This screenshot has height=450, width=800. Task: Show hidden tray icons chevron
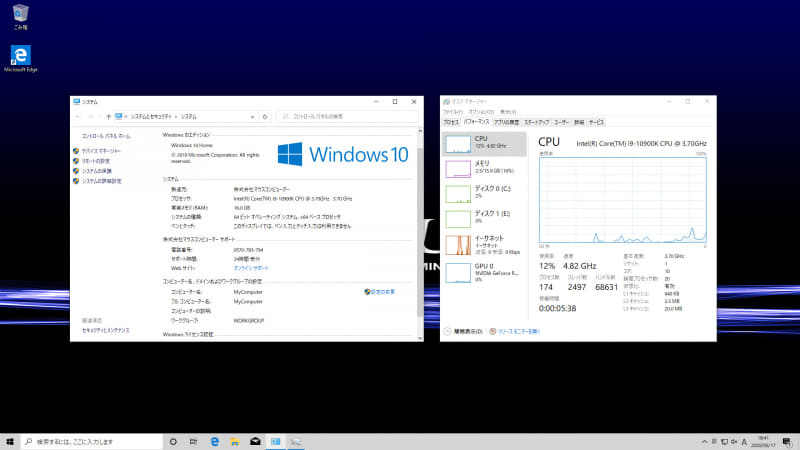[704, 441]
